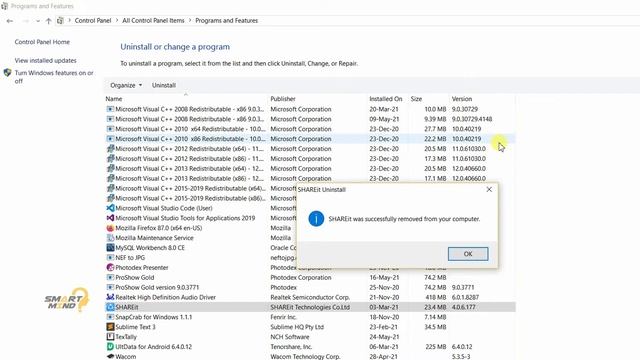The width and height of the screenshot is (640, 360).
Task: Click the forward navigation arrow
Action: [x=25, y=21]
